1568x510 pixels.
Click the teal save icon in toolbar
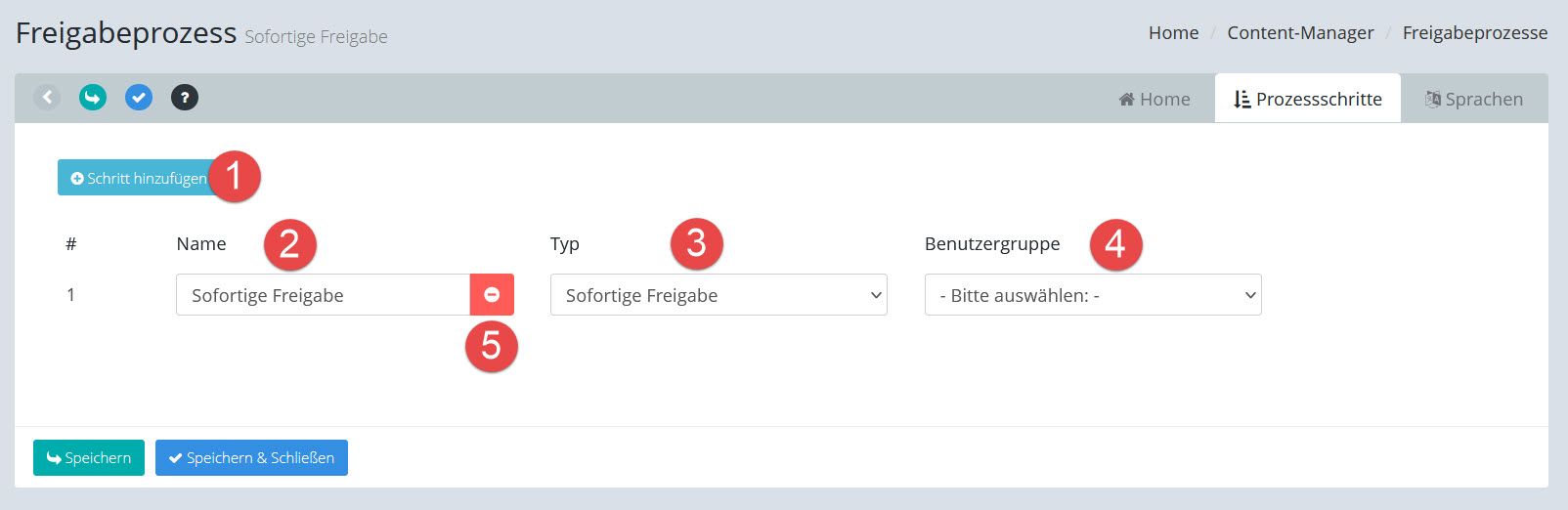pyautogui.click(x=93, y=98)
